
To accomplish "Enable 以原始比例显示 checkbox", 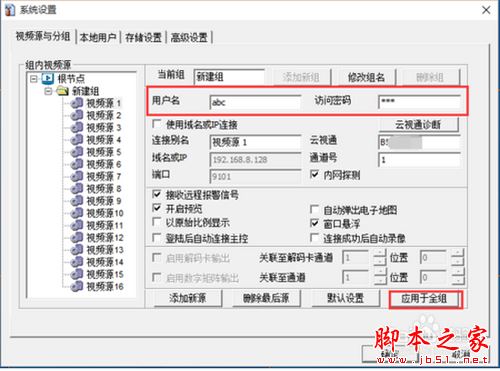I will [x=156, y=222].
